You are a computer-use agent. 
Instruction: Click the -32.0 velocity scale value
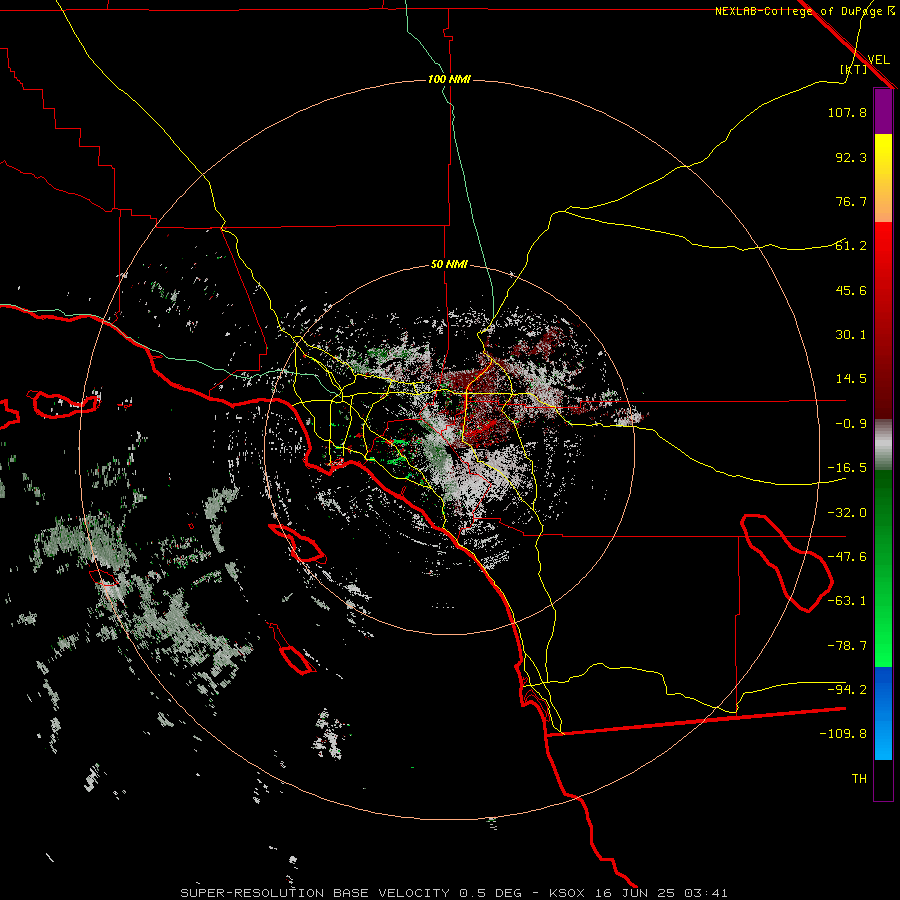(x=847, y=513)
